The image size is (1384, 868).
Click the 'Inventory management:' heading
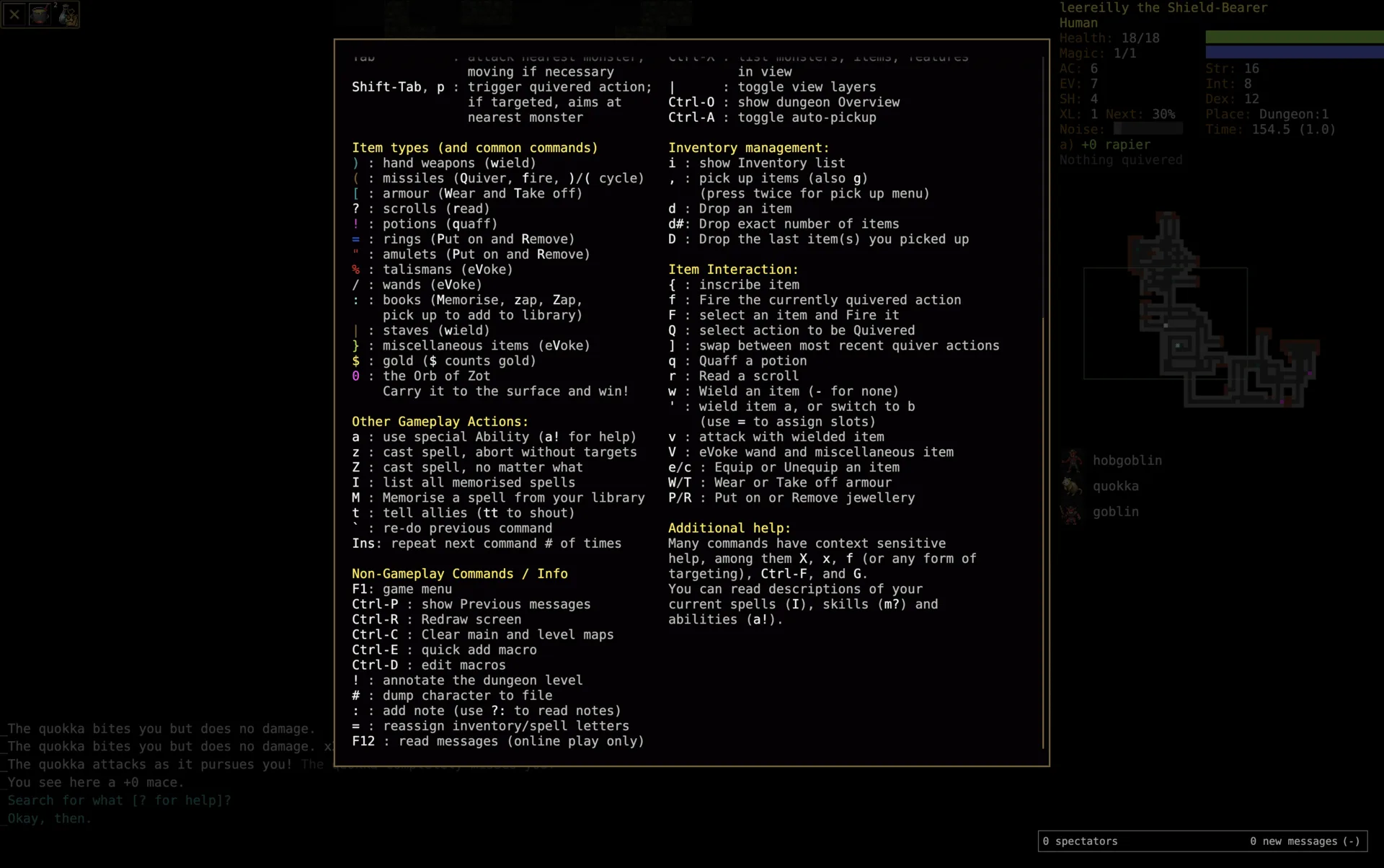(x=748, y=148)
